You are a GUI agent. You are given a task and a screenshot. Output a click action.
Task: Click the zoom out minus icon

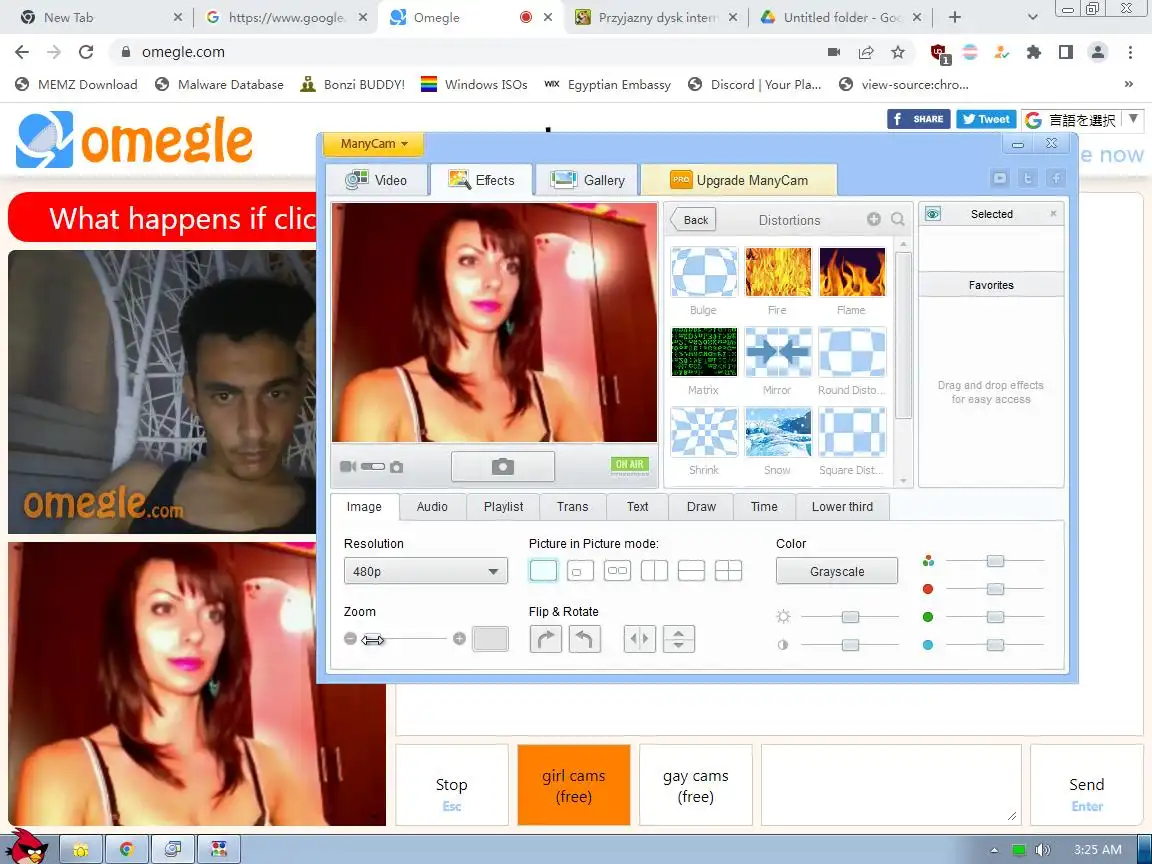350,638
